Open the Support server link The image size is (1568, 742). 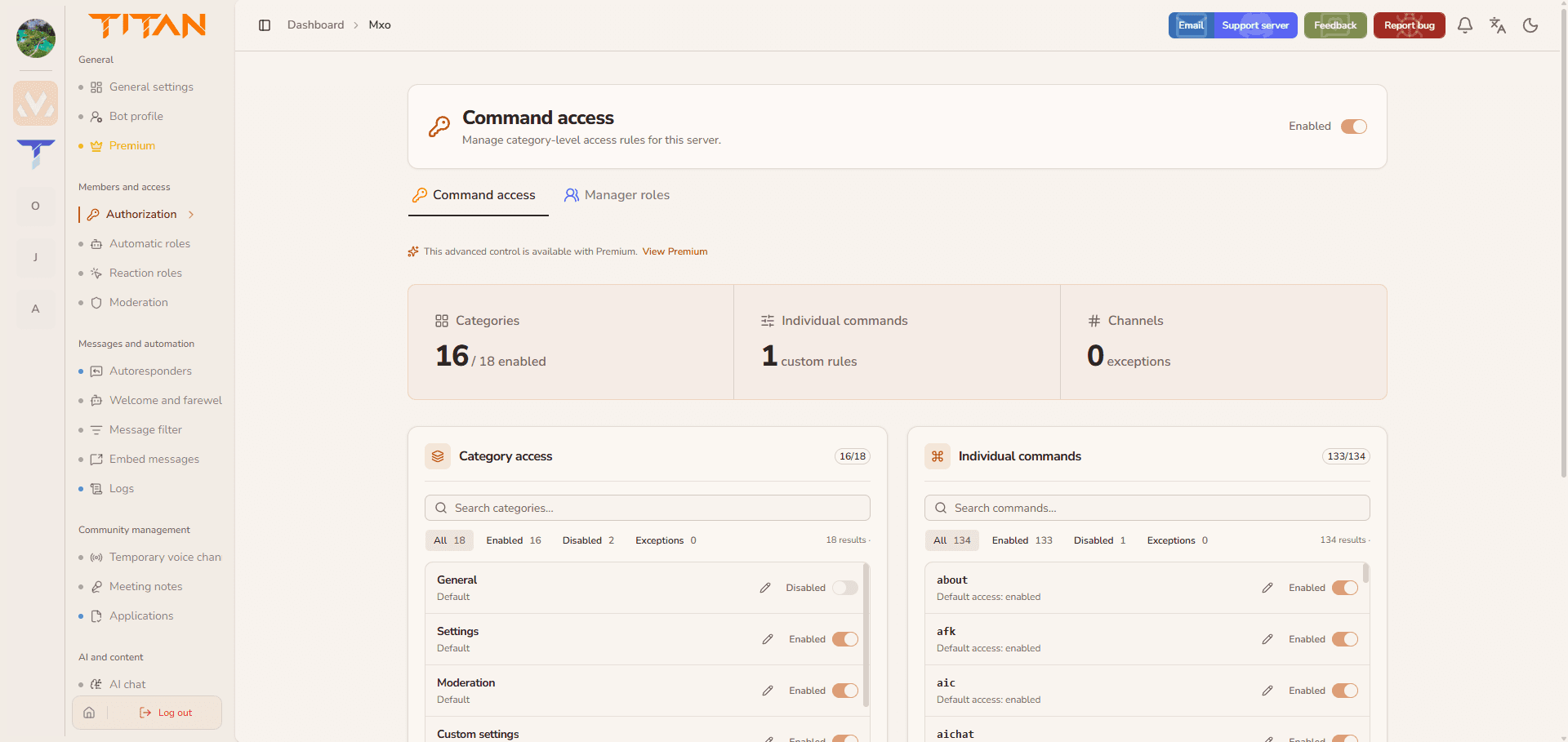coord(1255,25)
